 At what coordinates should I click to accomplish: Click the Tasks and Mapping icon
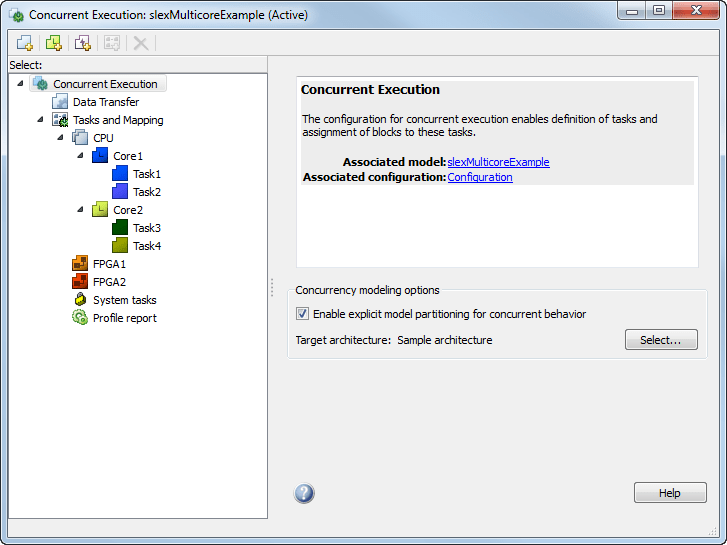[60, 120]
